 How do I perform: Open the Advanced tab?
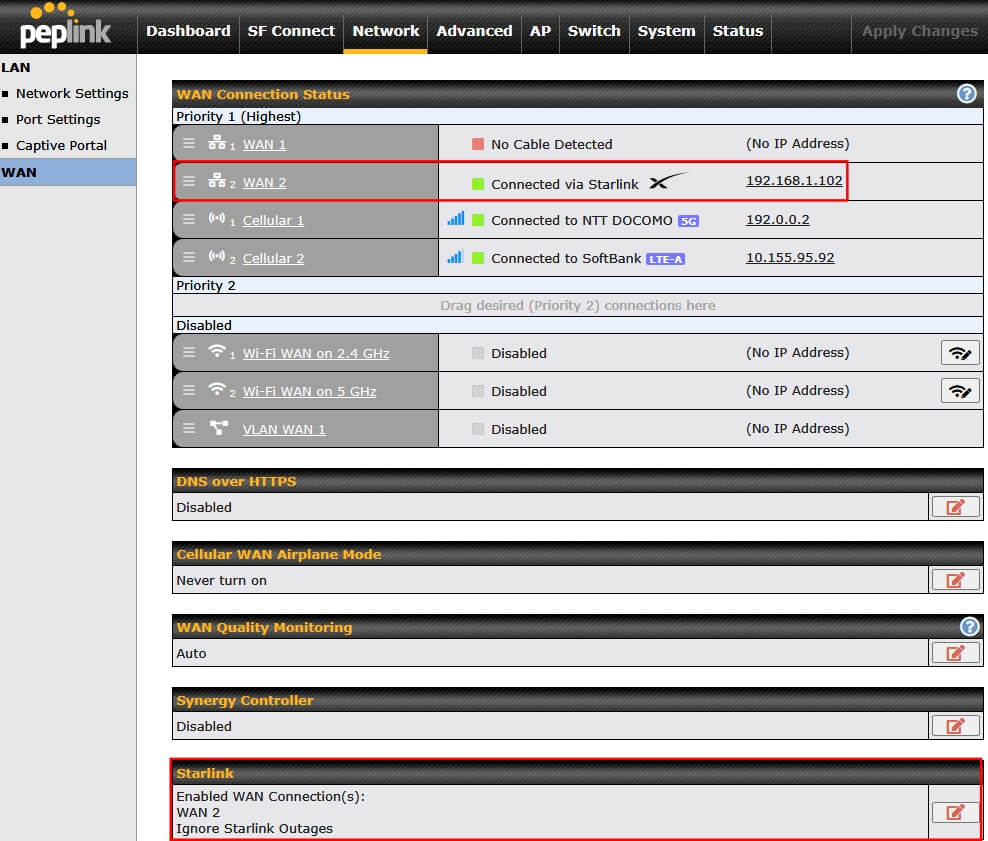point(474,31)
